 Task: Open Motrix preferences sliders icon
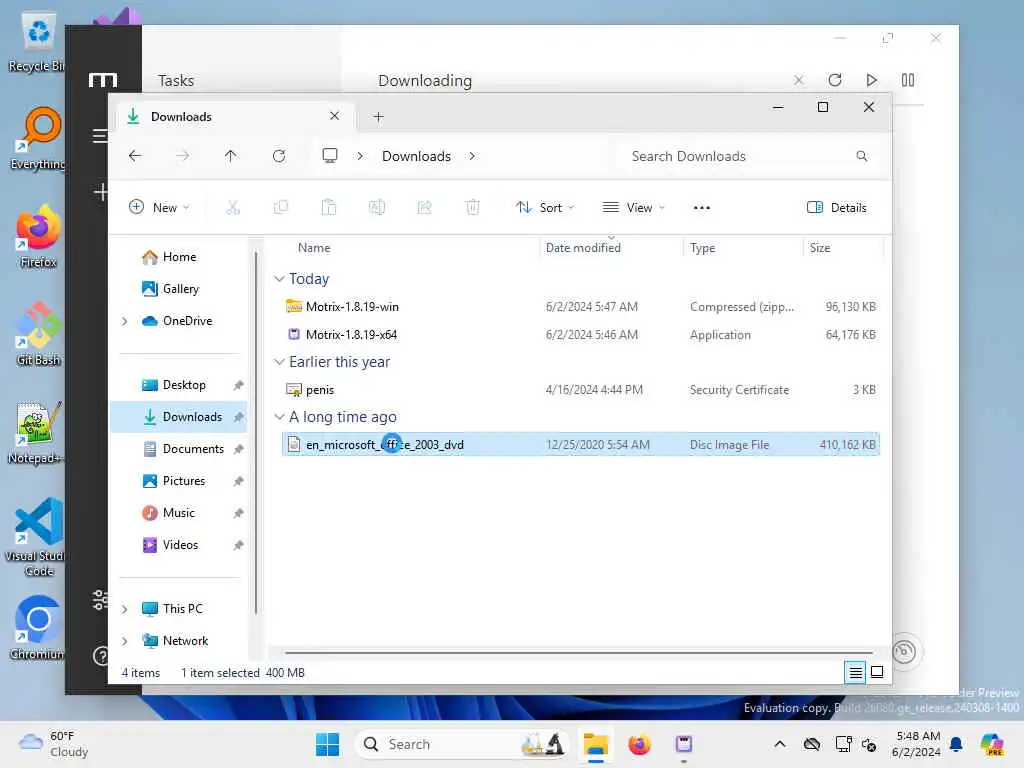pyautogui.click(x=100, y=600)
